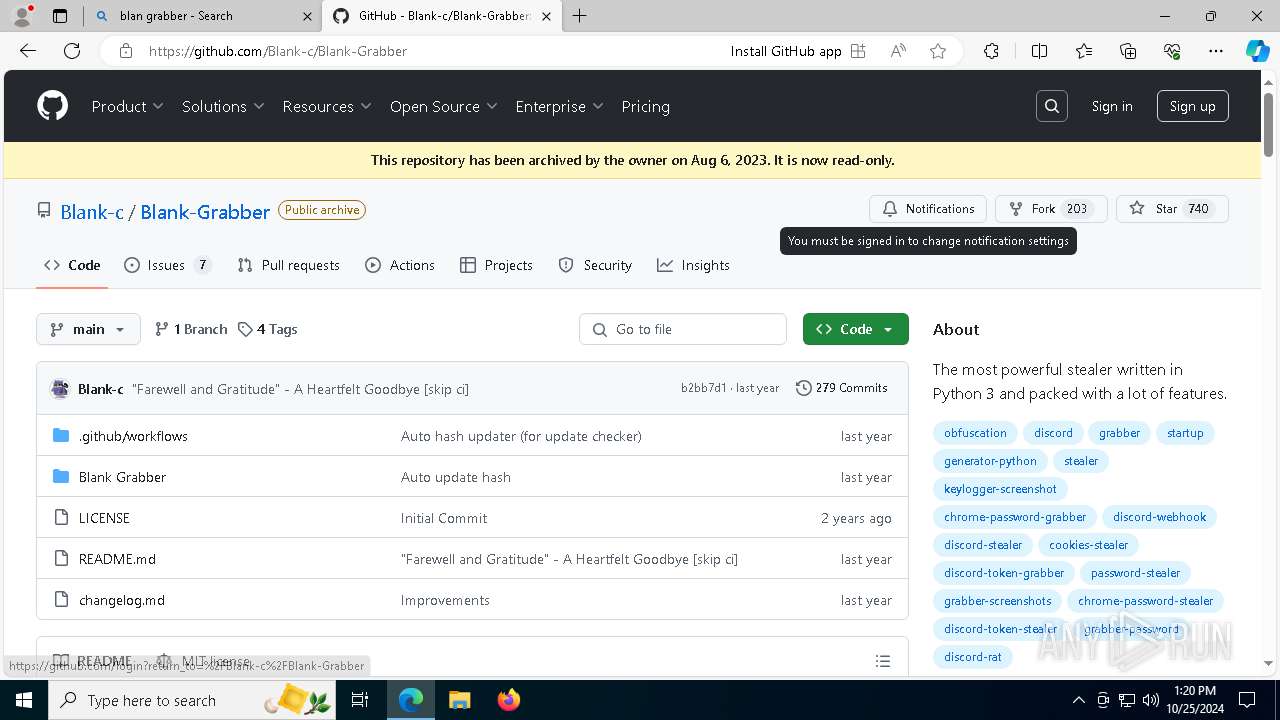Screen dimensions: 1280x720
Task: Star the repository with Star button
Action: pos(1172,209)
